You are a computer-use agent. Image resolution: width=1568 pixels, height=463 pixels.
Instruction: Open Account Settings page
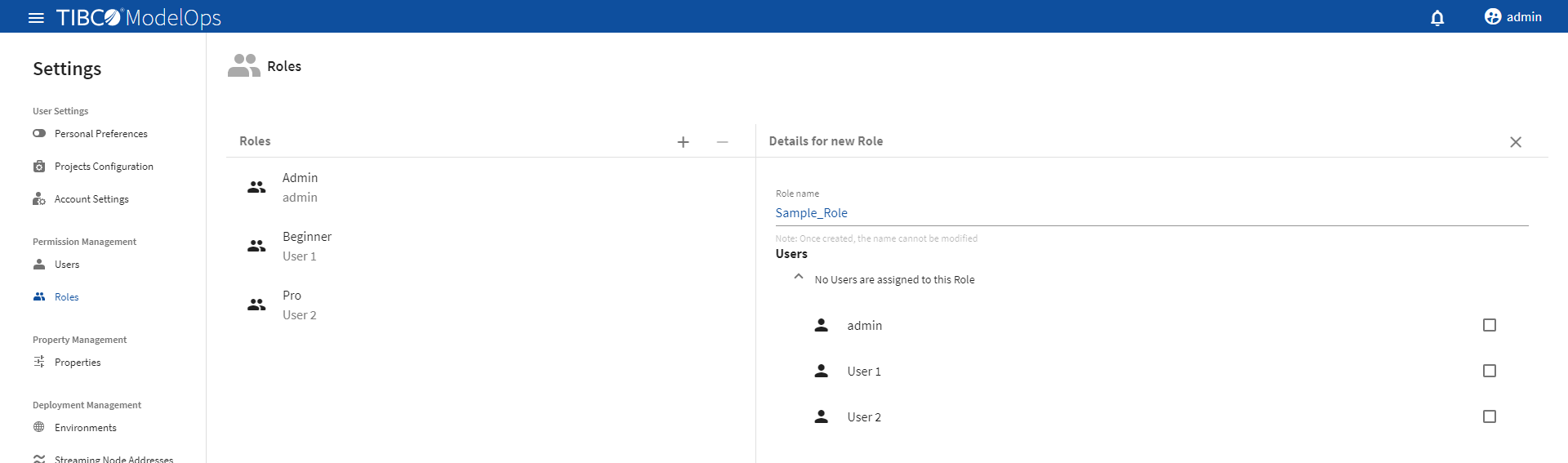click(x=91, y=199)
